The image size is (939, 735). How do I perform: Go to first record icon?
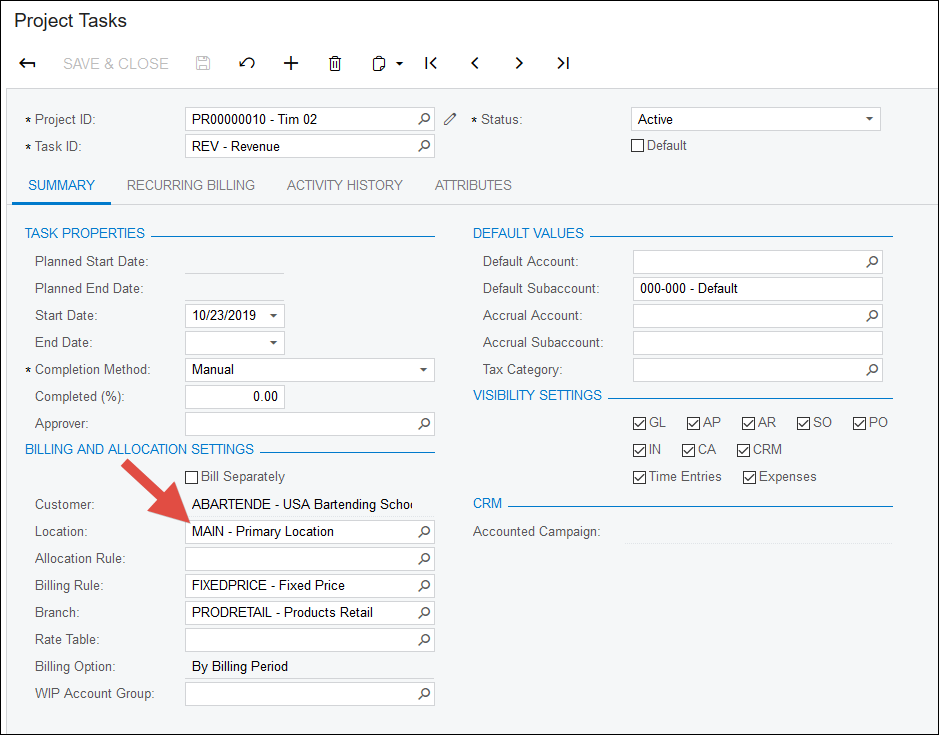[x=431, y=63]
